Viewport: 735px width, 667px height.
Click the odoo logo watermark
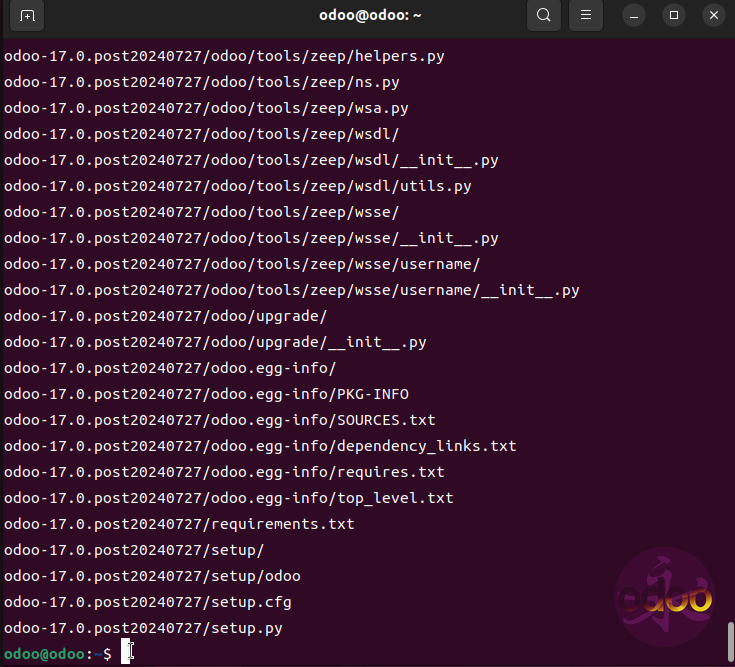click(x=664, y=597)
